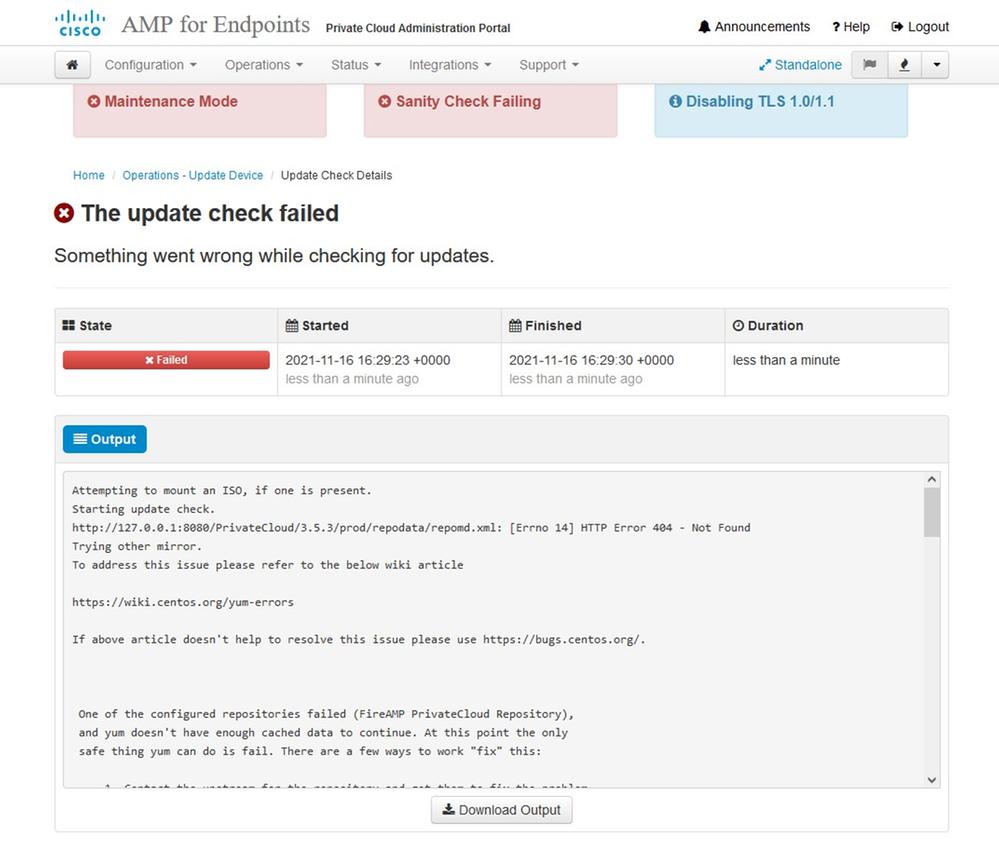Log out of the portal
The height and width of the screenshot is (843, 999).
tap(920, 27)
